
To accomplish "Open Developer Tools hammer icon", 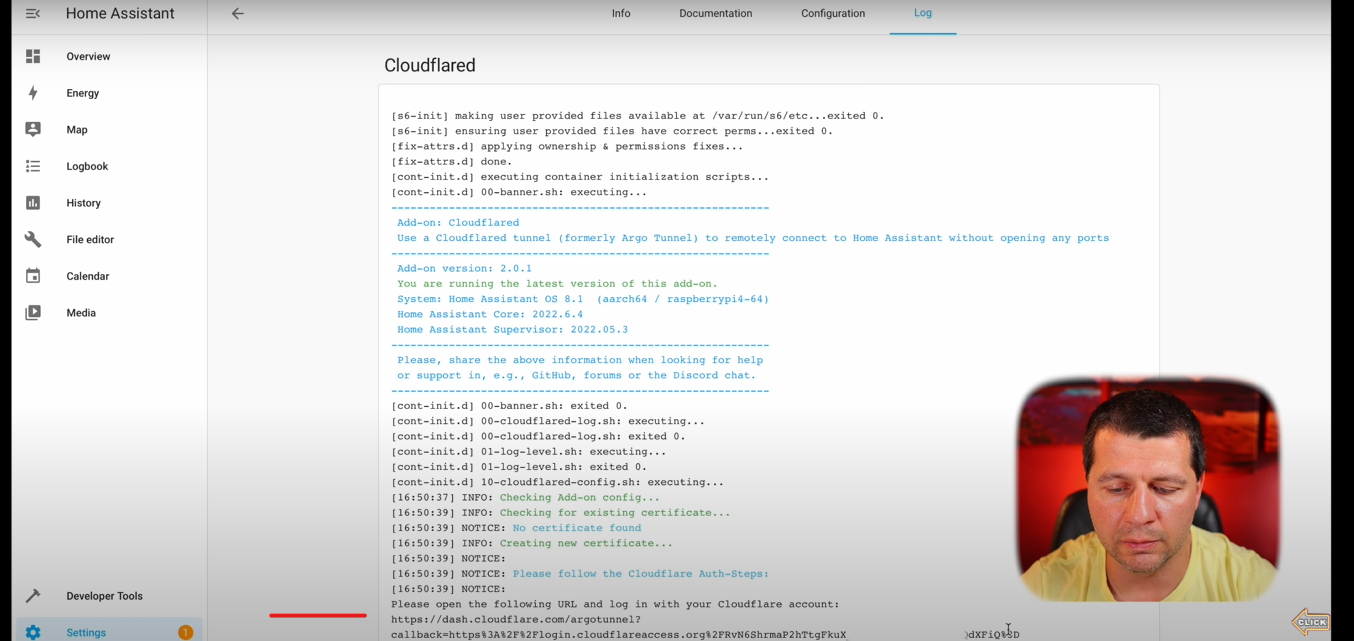I will pyautogui.click(x=33, y=596).
